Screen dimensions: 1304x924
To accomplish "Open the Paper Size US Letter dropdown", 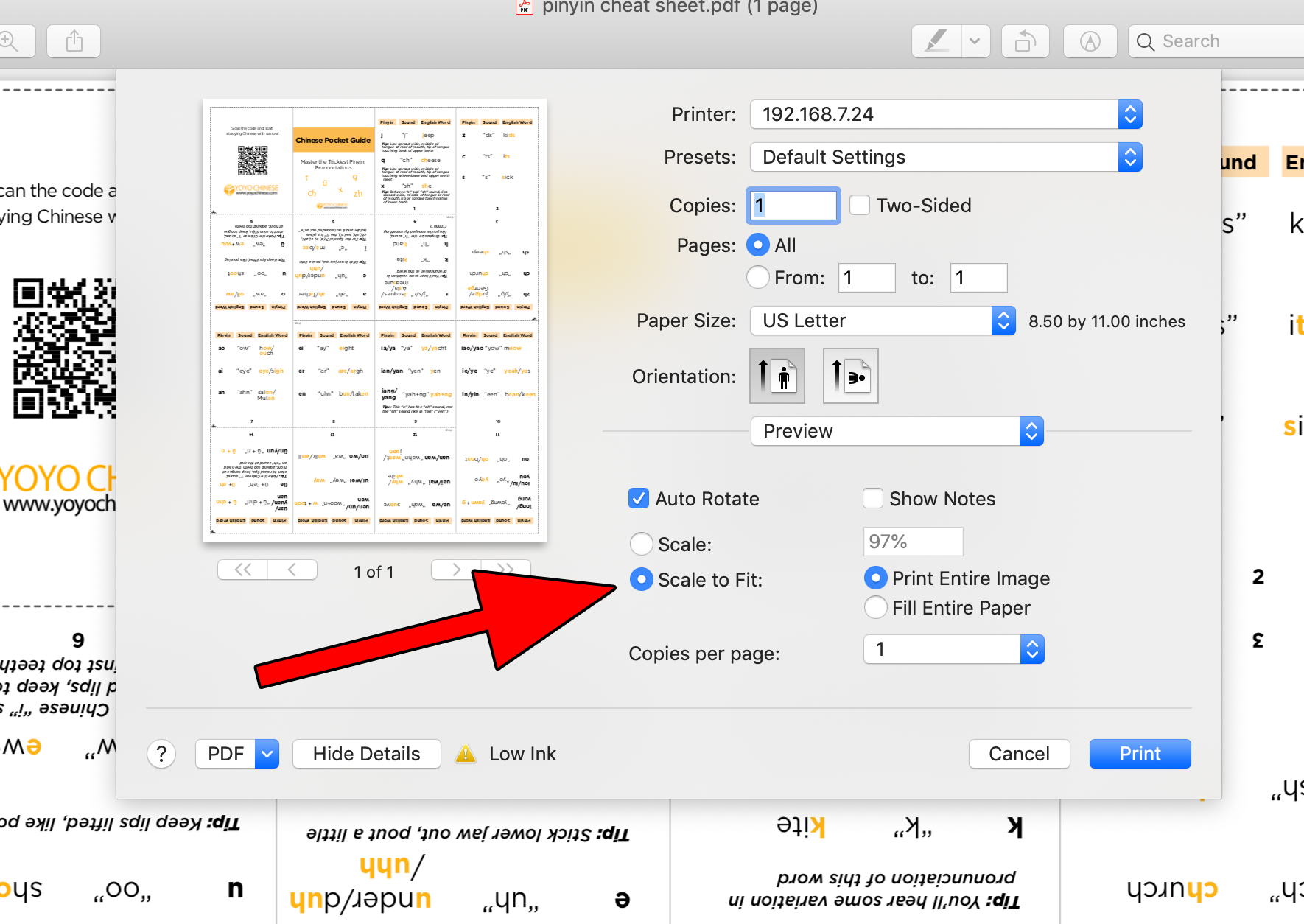I will click(883, 321).
